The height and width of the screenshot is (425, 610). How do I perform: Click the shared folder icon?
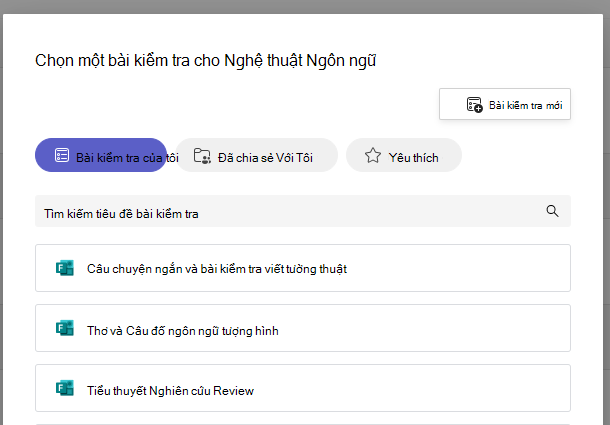[x=202, y=156]
